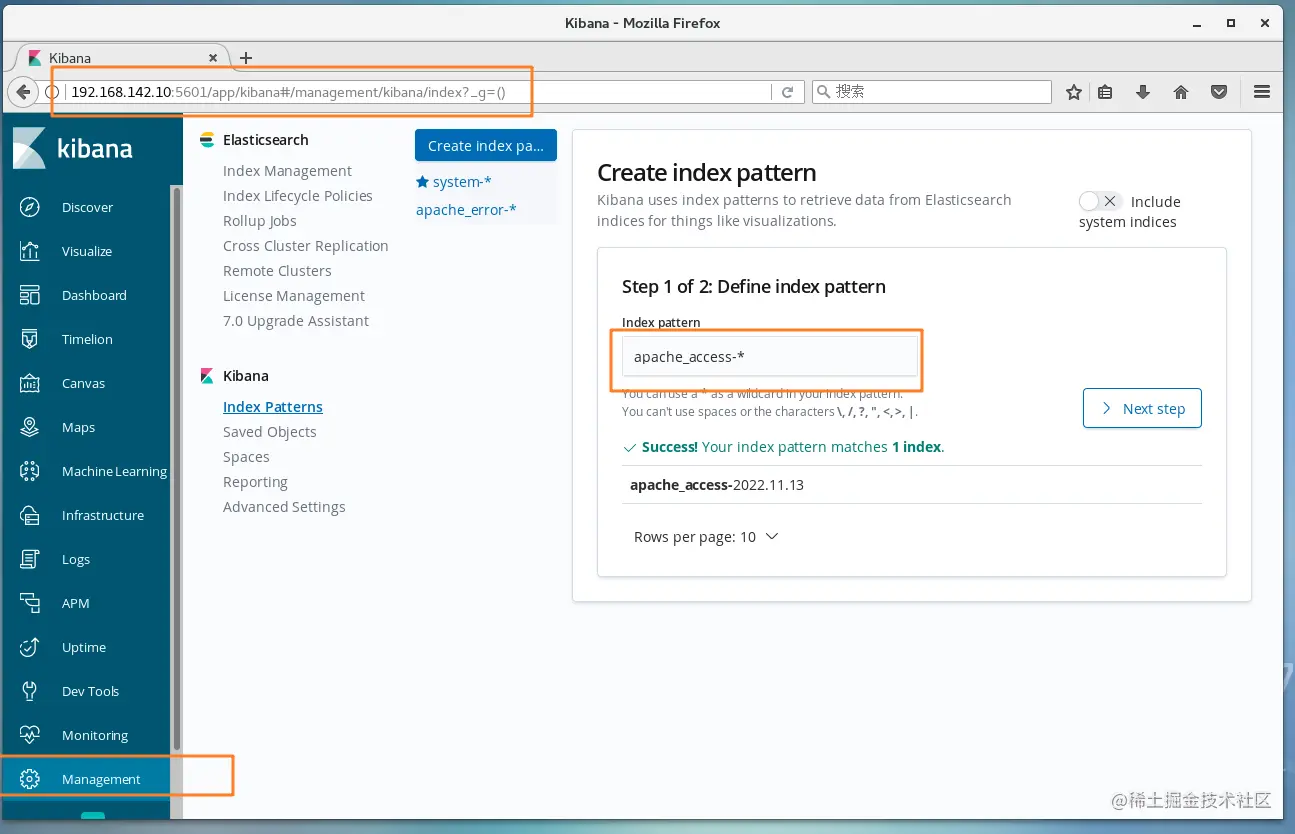This screenshot has width=1295, height=834.
Task: Focus the Index pattern input field
Action: coord(769,357)
